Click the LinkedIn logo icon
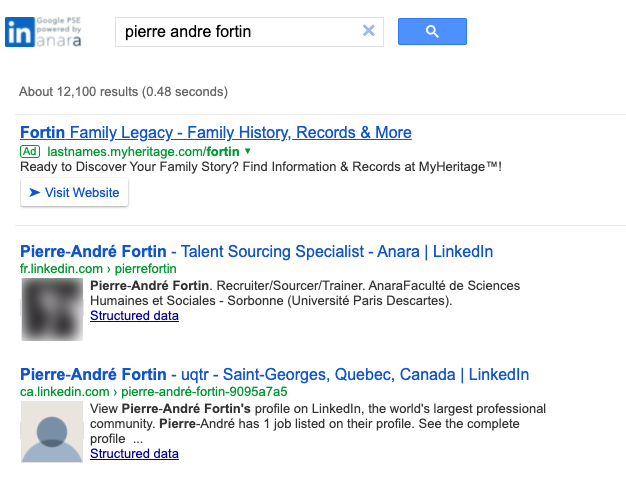626x484 pixels. 20,32
